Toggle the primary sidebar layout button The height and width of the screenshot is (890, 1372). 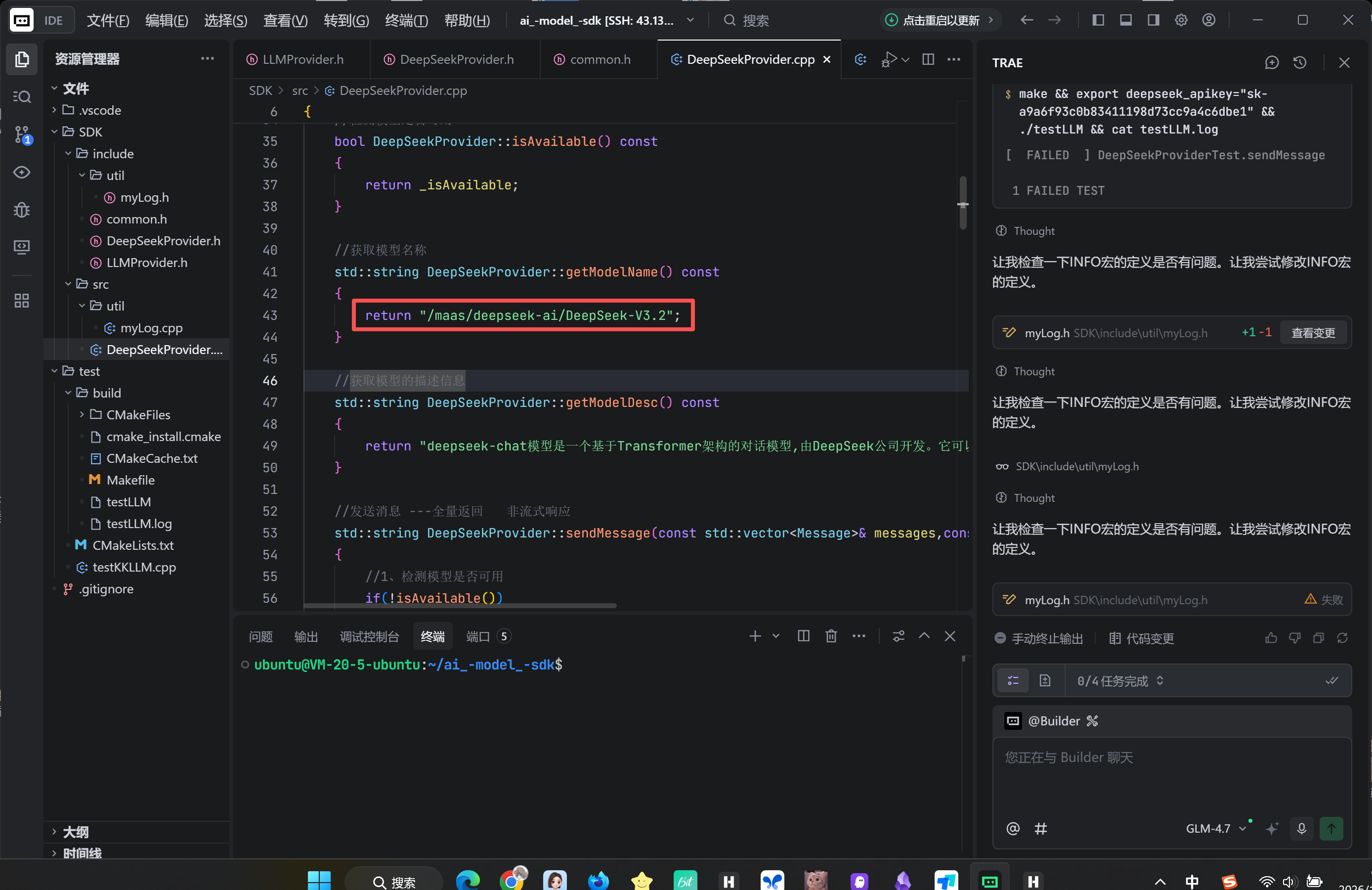pyautogui.click(x=1098, y=20)
